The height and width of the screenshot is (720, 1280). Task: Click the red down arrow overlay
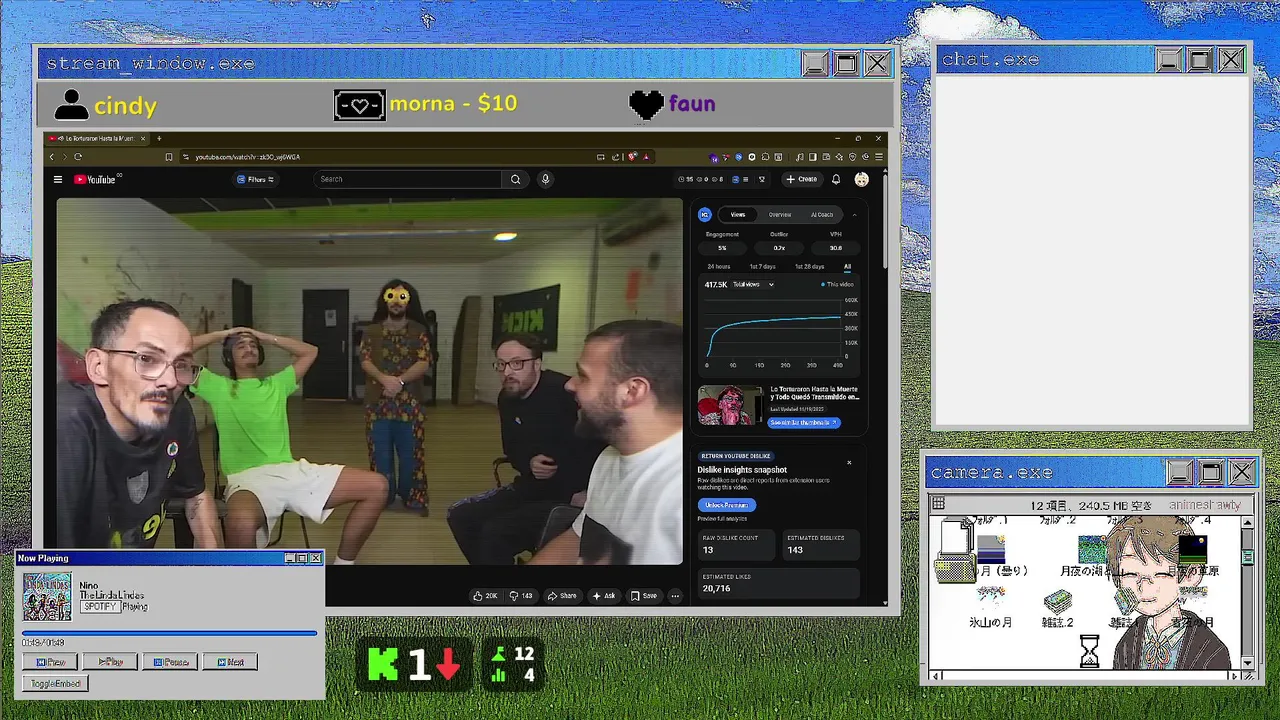click(x=447, y=665)
